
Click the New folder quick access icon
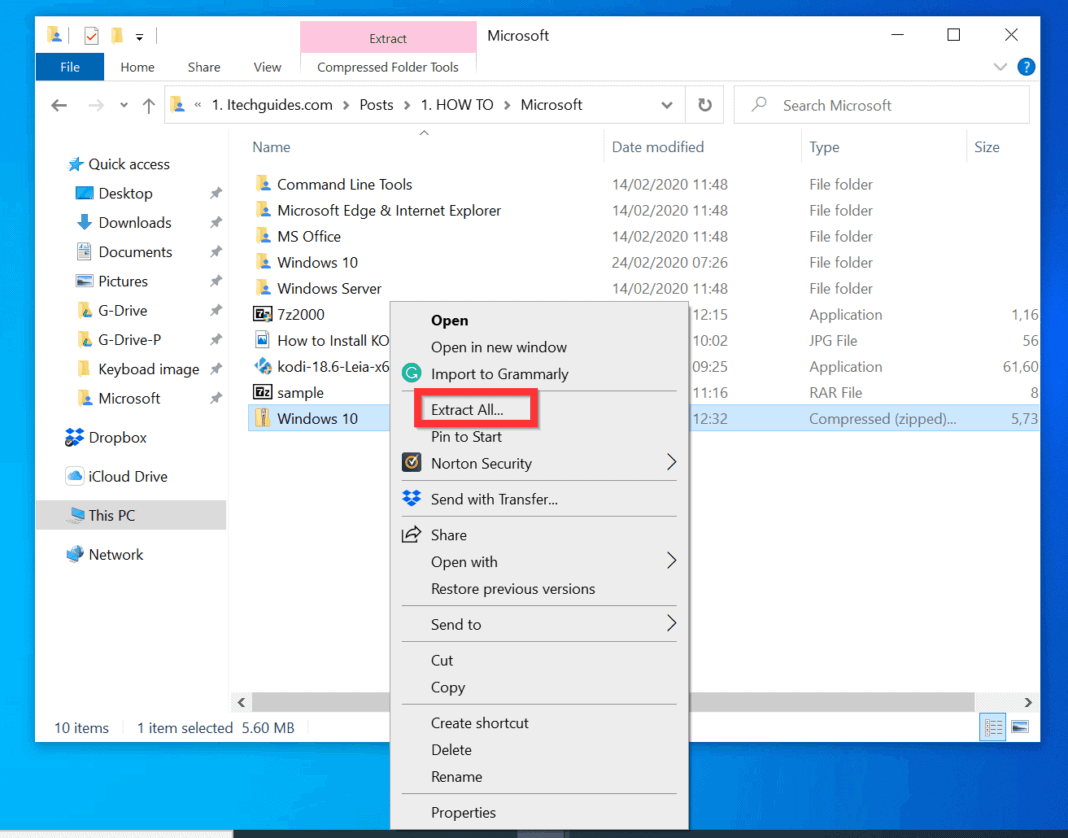pyautogui.click(x=117, y=35)
